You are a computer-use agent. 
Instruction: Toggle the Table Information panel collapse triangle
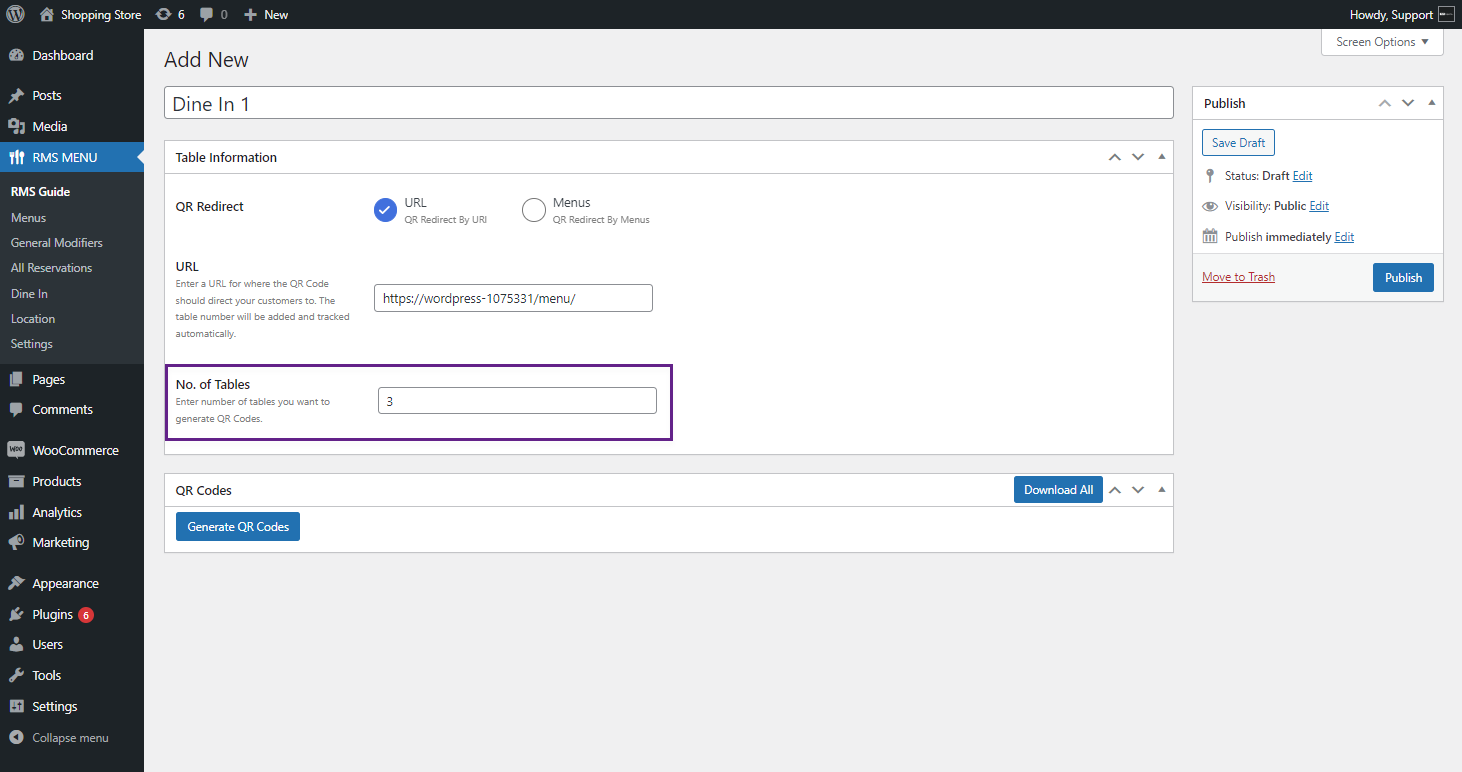click(x=1161, y=157)
